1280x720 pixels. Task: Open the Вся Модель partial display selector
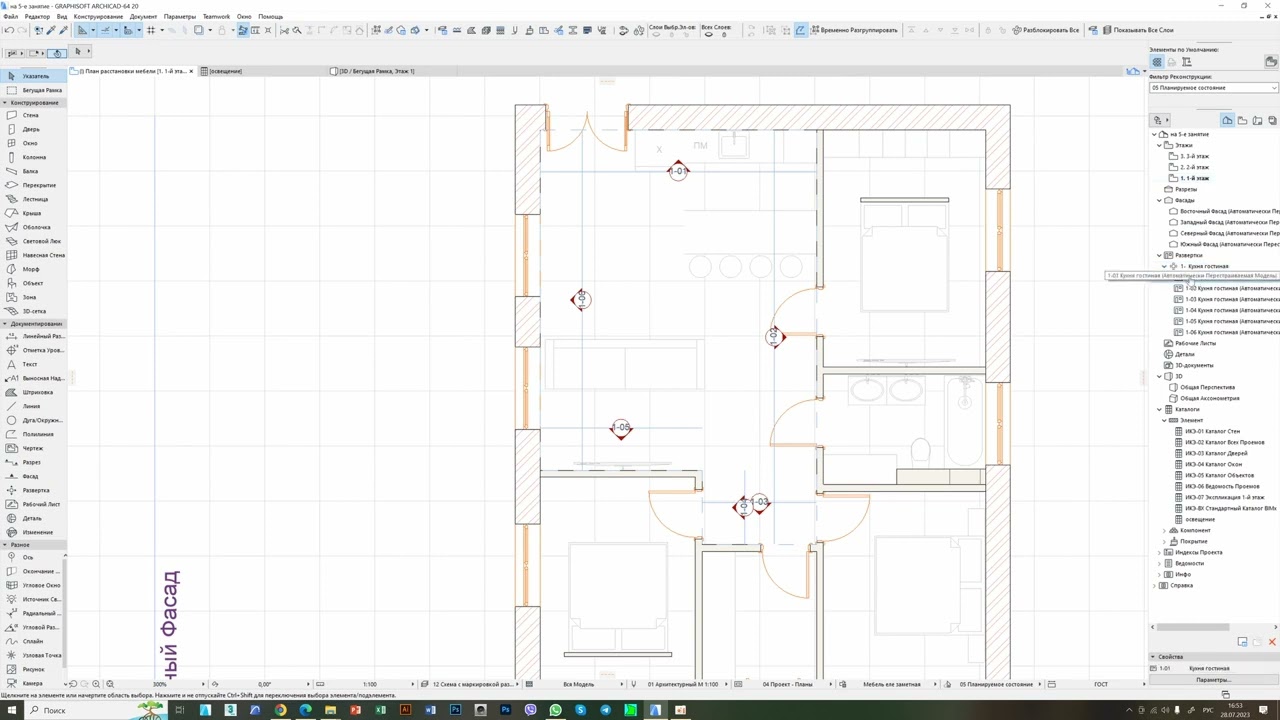tap(578, 684)
